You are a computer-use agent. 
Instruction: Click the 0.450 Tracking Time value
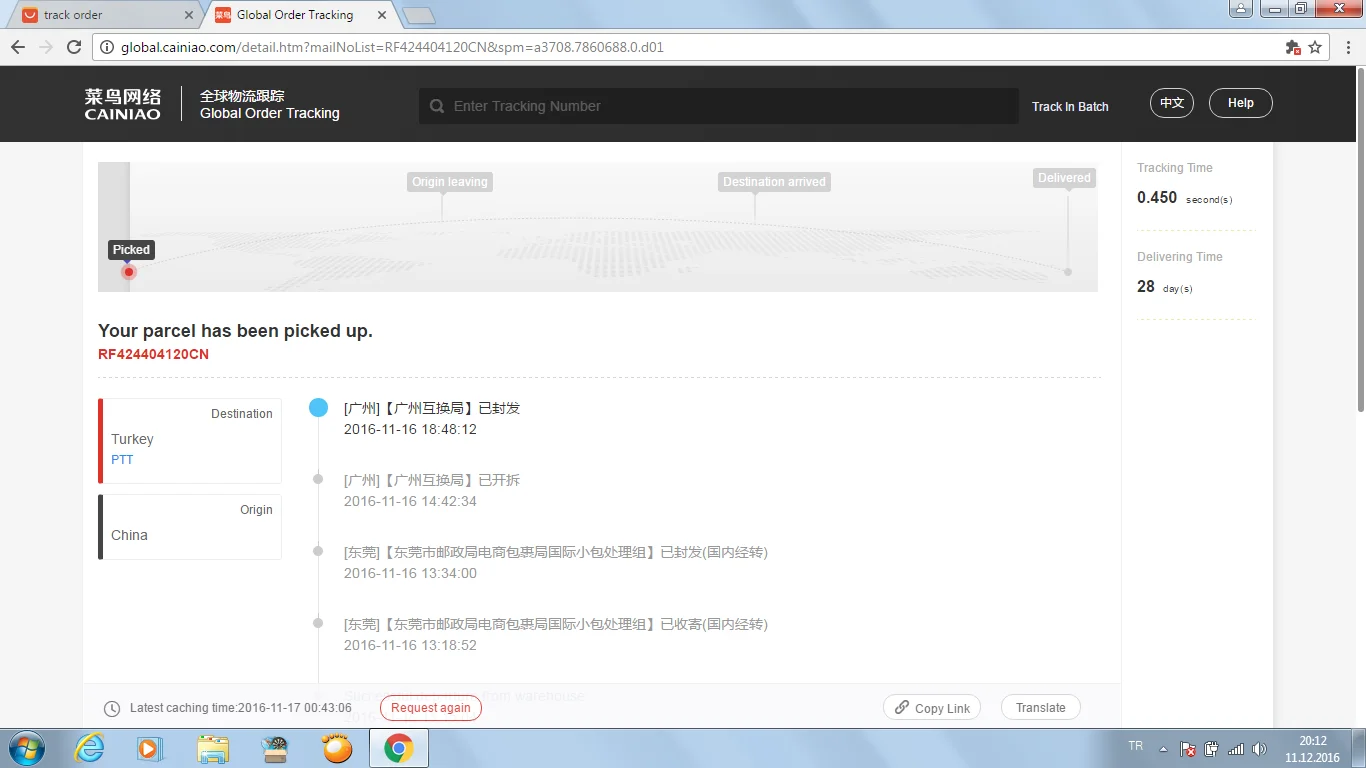1157,198
